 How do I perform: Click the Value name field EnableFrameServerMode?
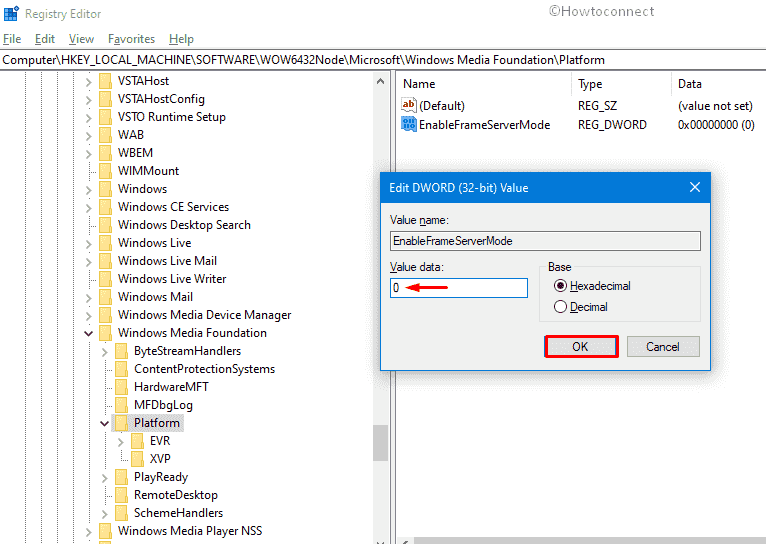point(545,241)
